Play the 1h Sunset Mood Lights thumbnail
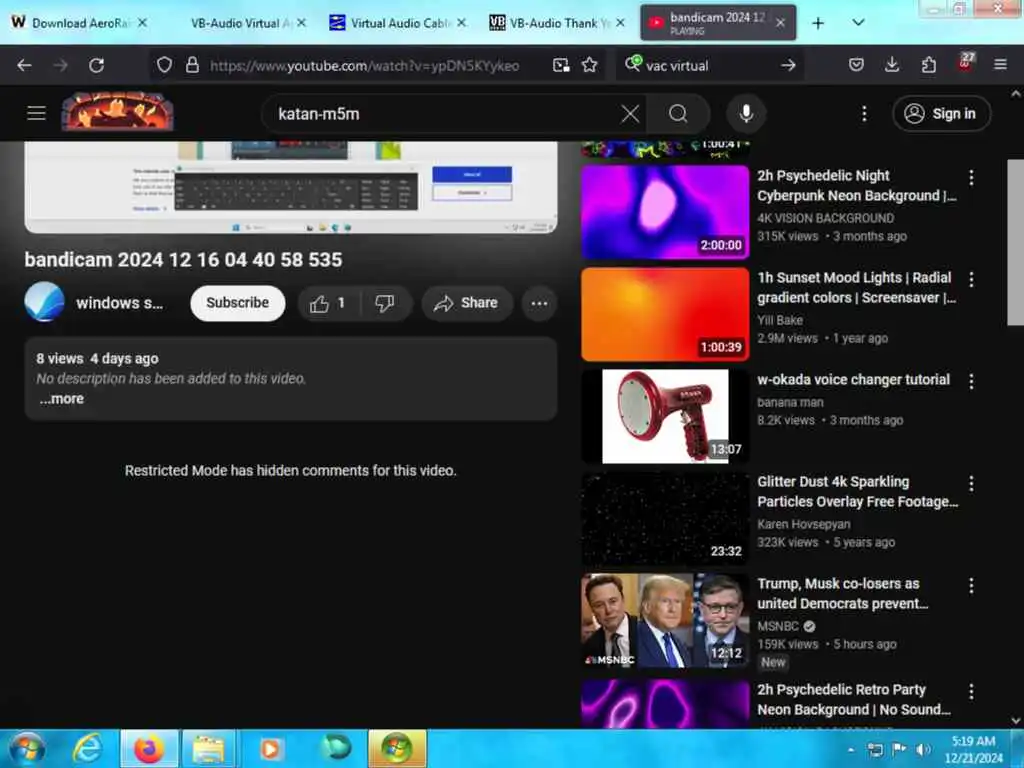The height and width of the screenshot is (768, 1024). click(x=665, y=314)
